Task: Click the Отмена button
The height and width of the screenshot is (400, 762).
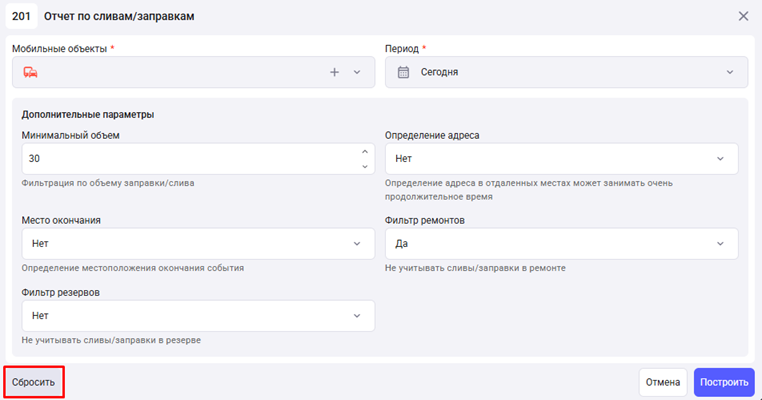Action: 662,382
